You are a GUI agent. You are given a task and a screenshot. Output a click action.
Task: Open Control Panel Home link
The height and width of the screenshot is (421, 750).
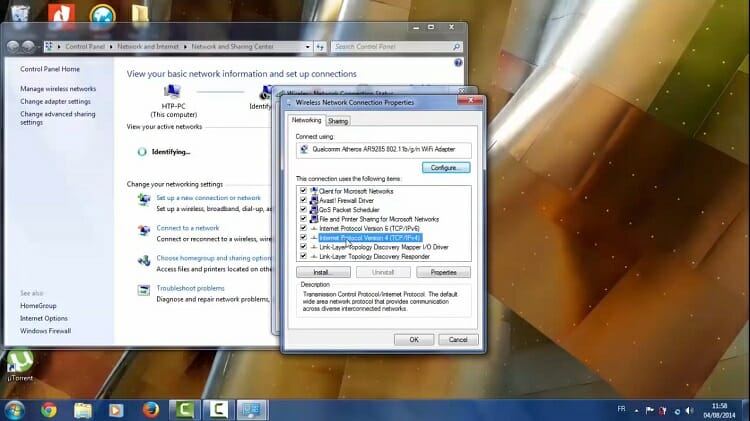coord(50,69)
